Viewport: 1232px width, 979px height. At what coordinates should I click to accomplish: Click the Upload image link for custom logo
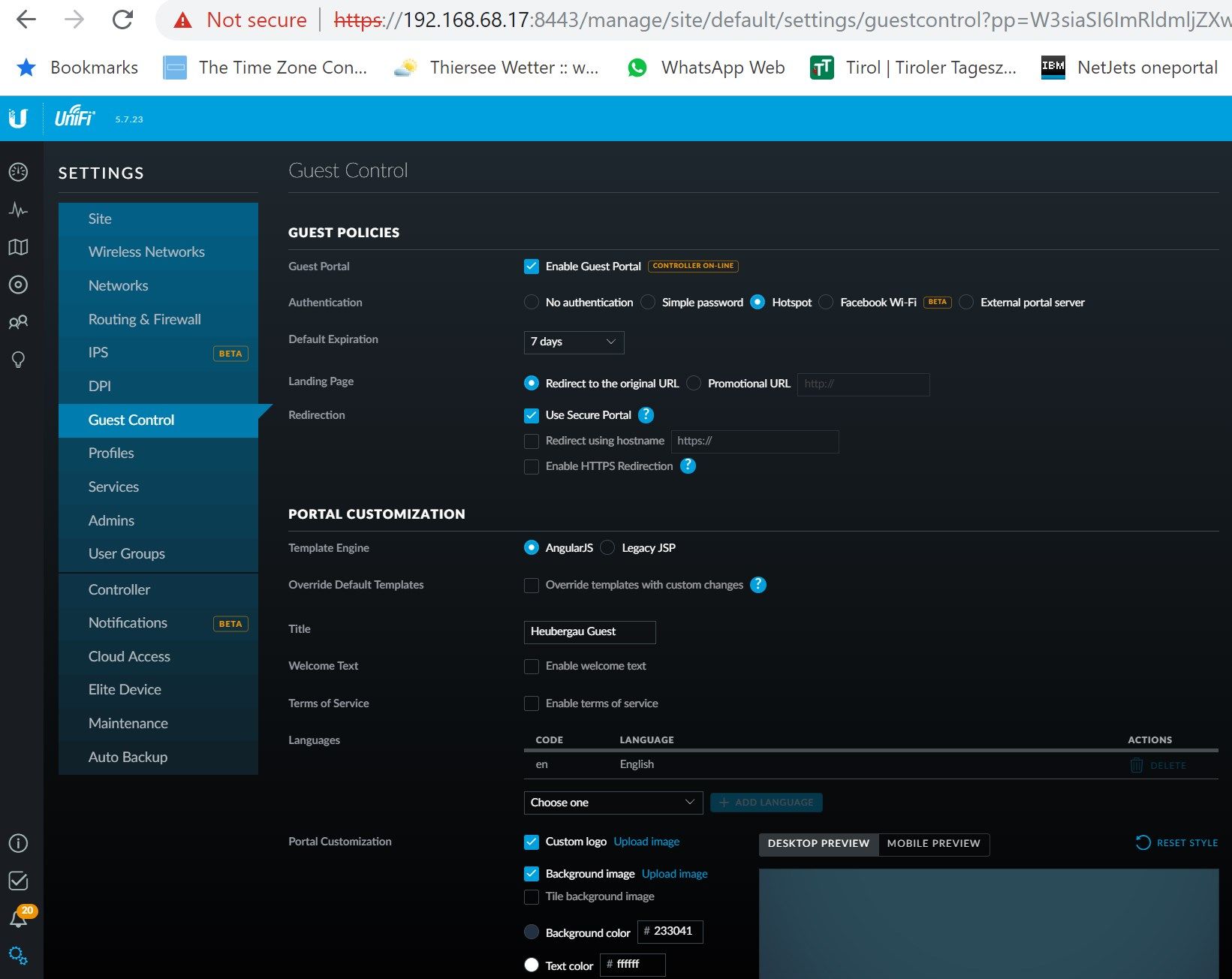pyautogui.click(x=646, y=841)
